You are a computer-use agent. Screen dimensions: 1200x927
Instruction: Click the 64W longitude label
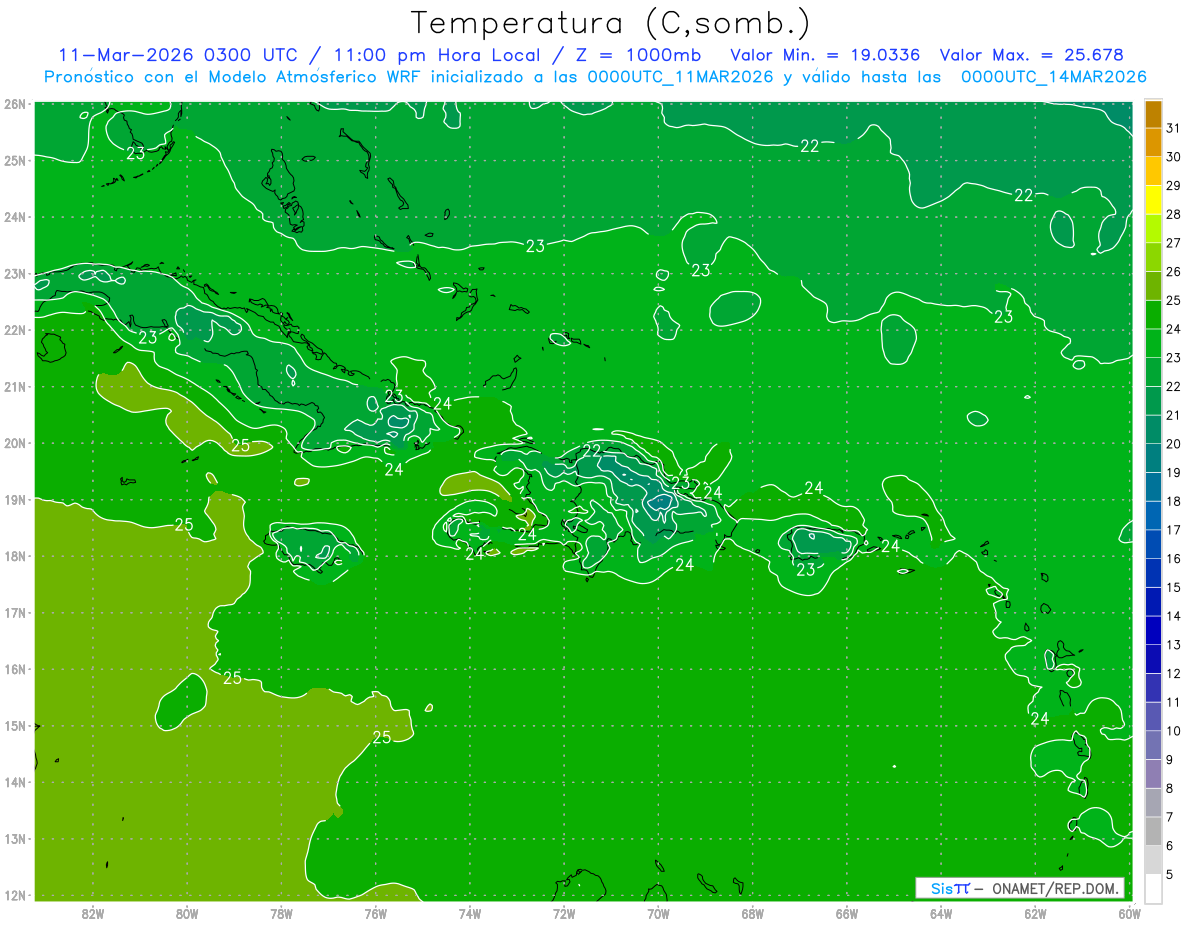tap(940, 912)
